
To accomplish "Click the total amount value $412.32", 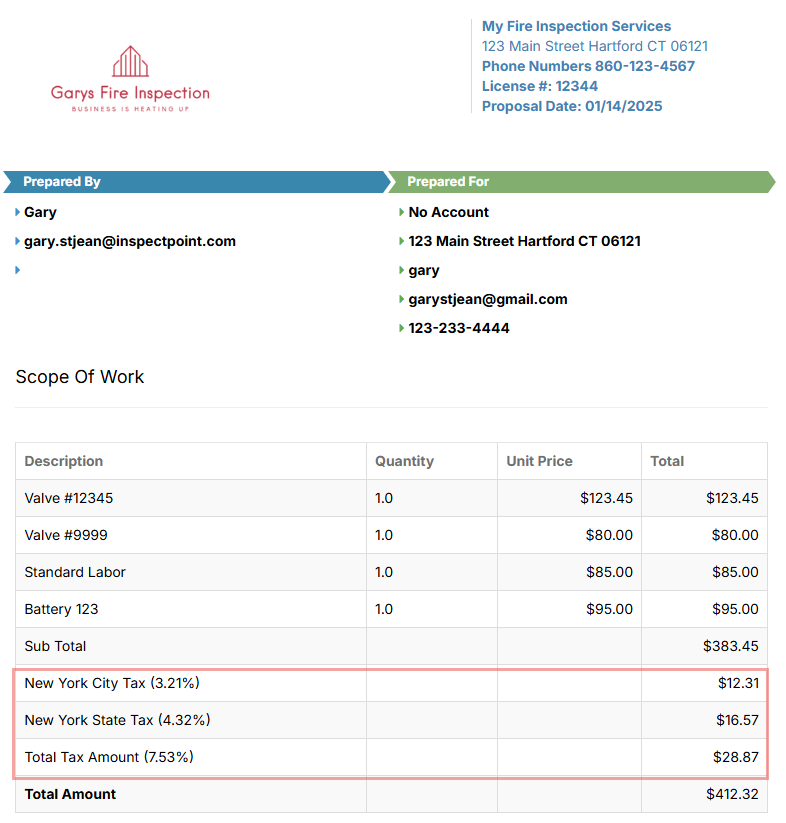I will pyautogui.click(x=732, y=794).
